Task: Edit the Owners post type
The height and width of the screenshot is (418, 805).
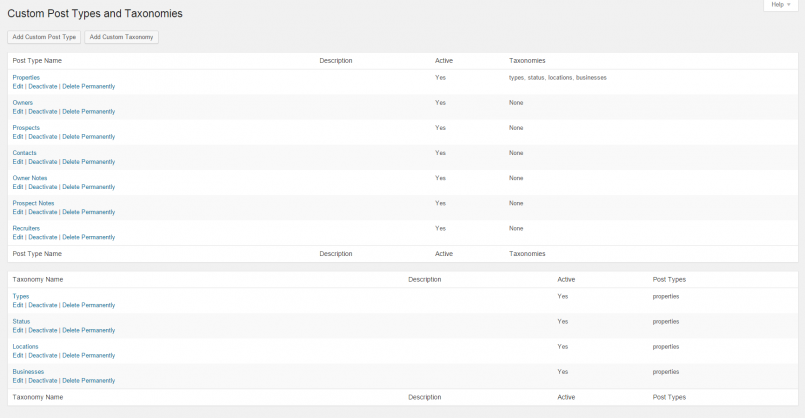Action: pos(18,111)
